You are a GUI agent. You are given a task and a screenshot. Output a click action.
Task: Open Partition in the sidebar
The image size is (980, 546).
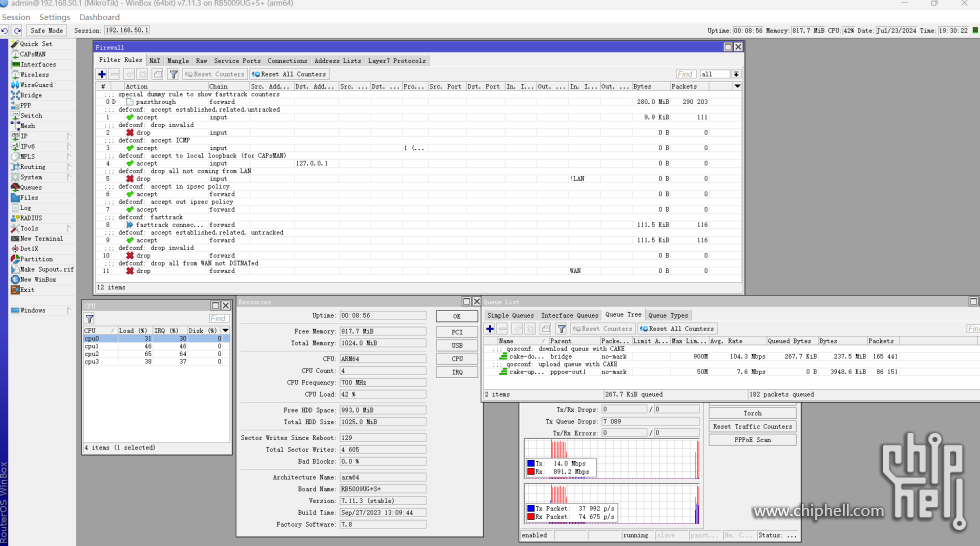pyautogui.click(x=36, y=259)
